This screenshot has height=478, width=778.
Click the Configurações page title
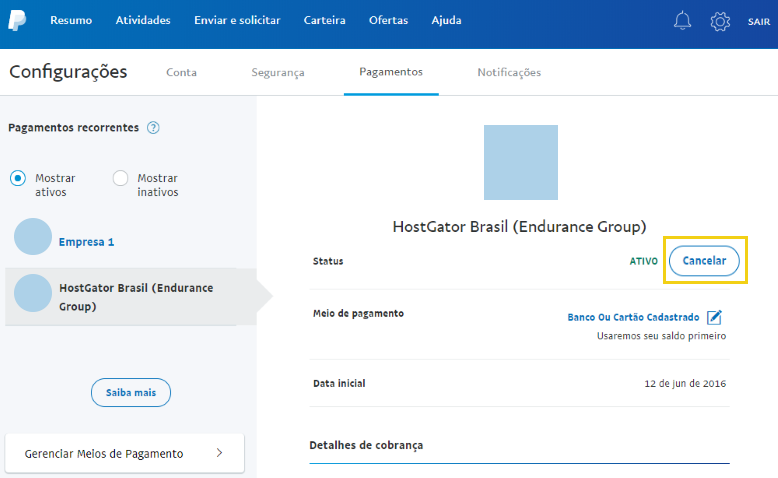point(68,72)
